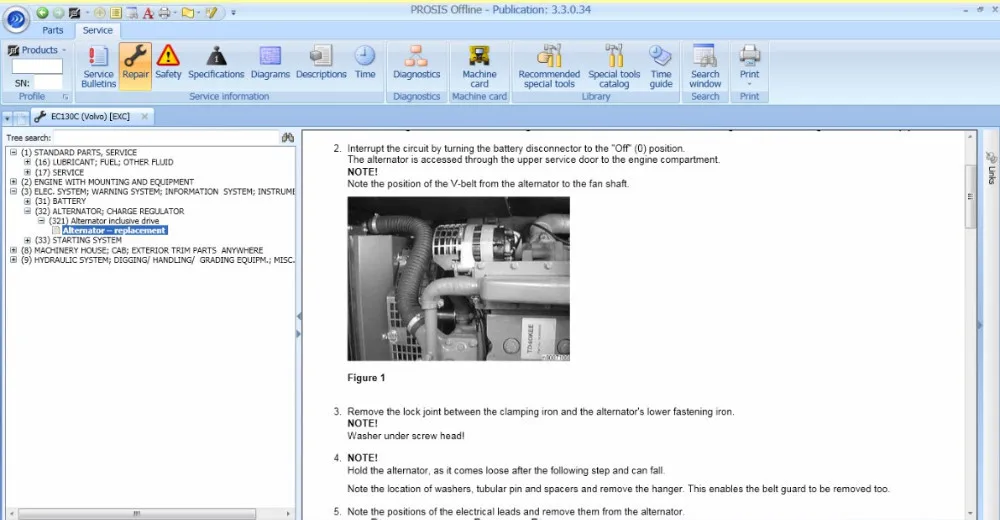Start tree search with binoculars icon
1000x520 pixels.
click(x=288, y=137)
